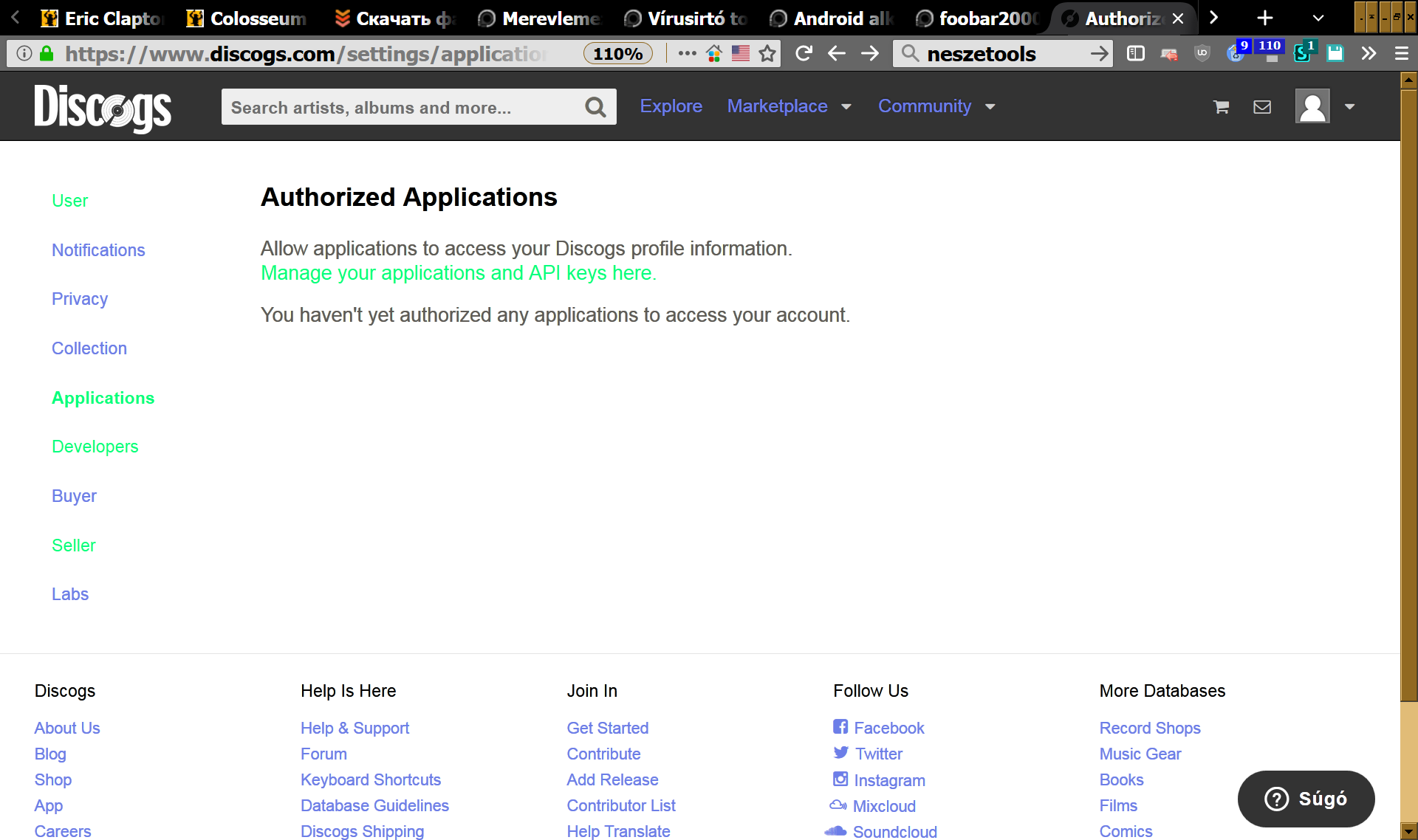Viewport: 1418px width, 840px height.
Task: Click the URL address field
Action: tap(306, 54)
